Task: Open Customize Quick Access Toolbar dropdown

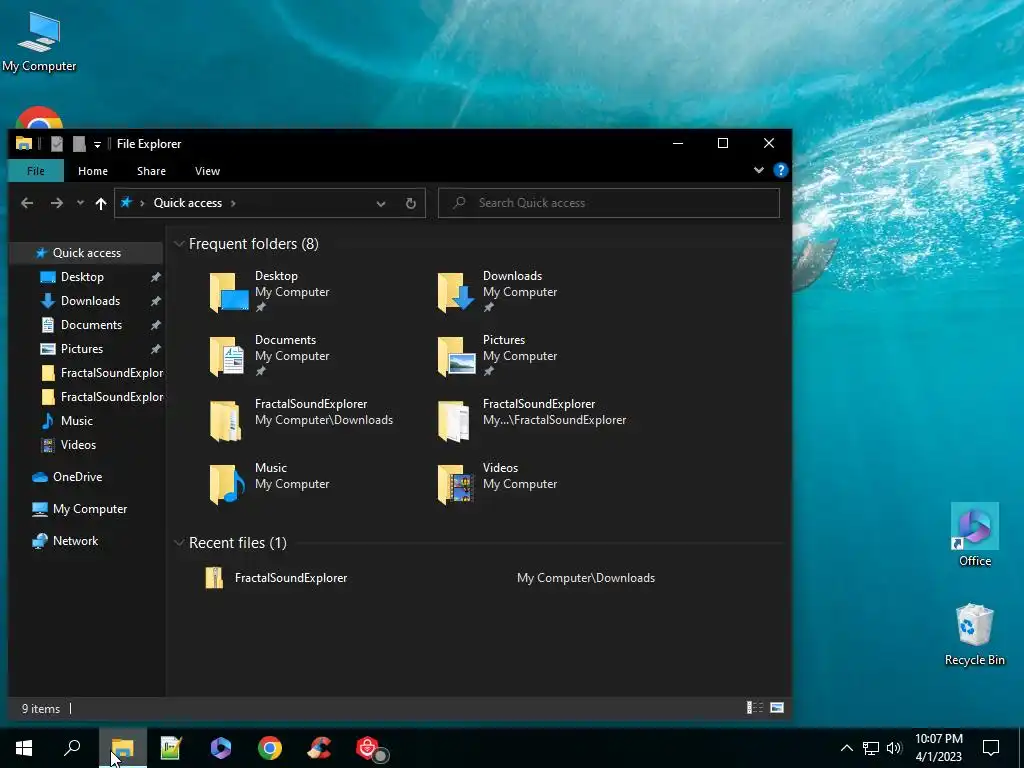Action: 97,144
